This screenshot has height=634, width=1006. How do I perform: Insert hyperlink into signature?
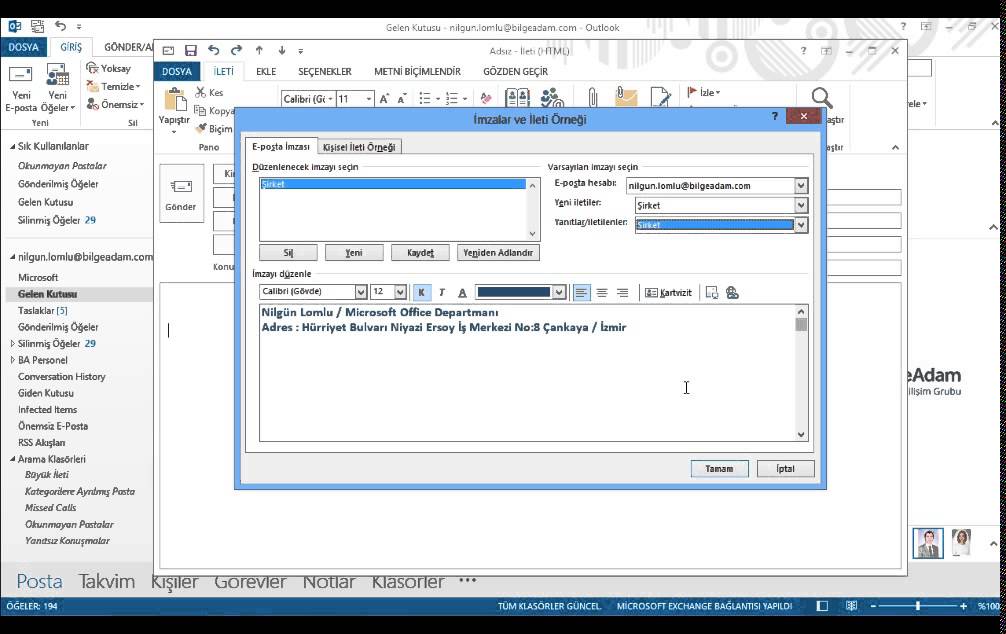pyautogui.click(x=732, y=293)
